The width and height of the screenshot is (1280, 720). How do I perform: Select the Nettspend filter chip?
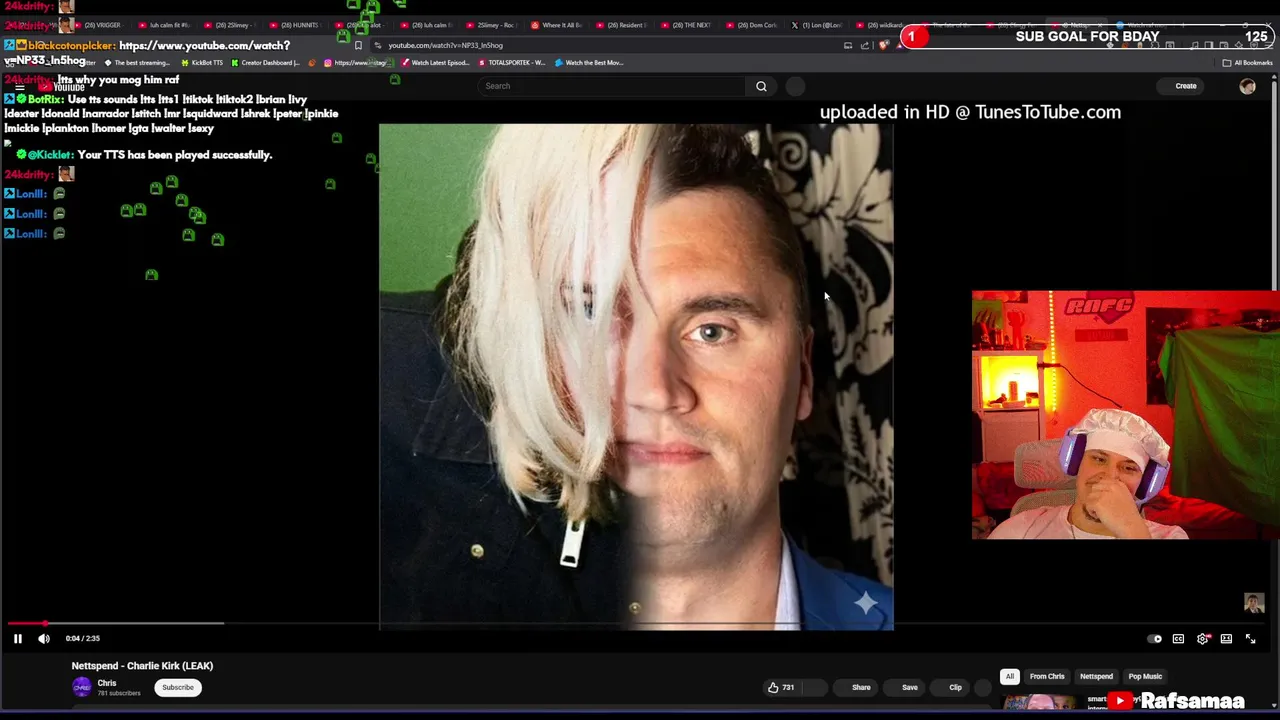click(x=1096, y=677)
